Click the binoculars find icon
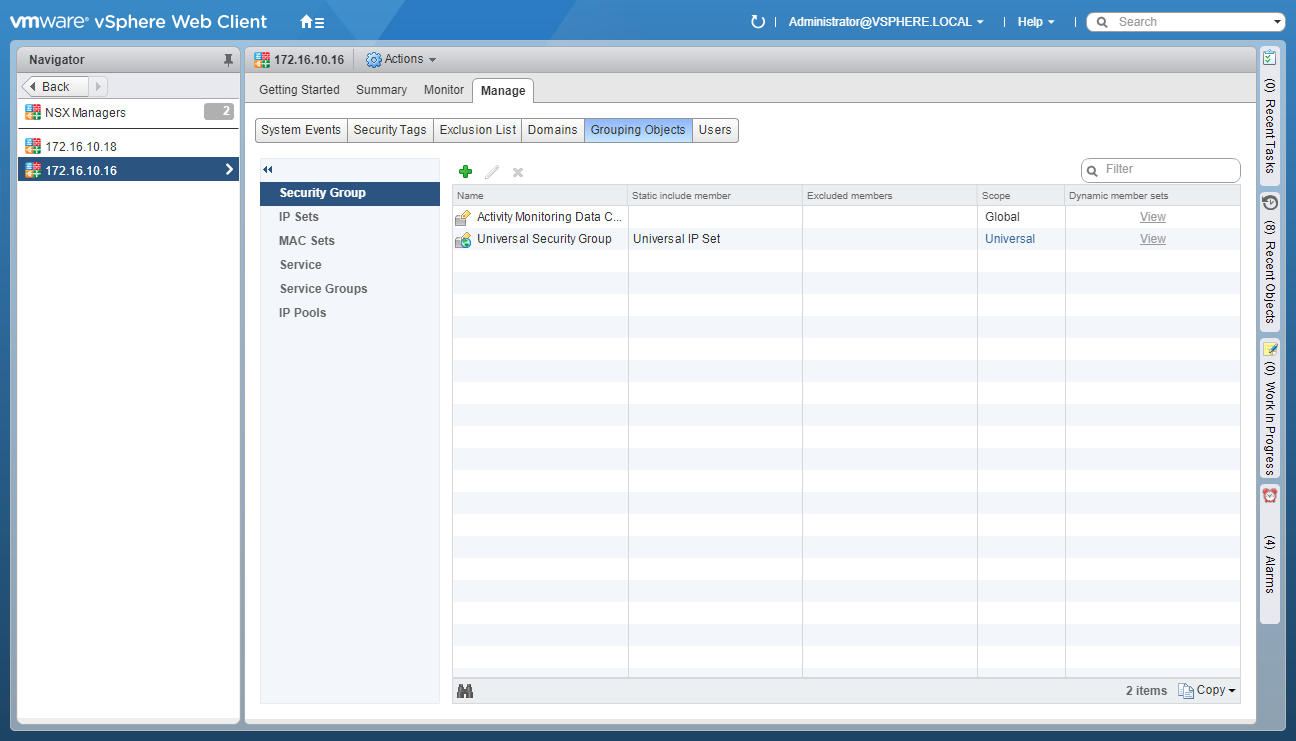1296x741 pixels. tap(465, 691)
